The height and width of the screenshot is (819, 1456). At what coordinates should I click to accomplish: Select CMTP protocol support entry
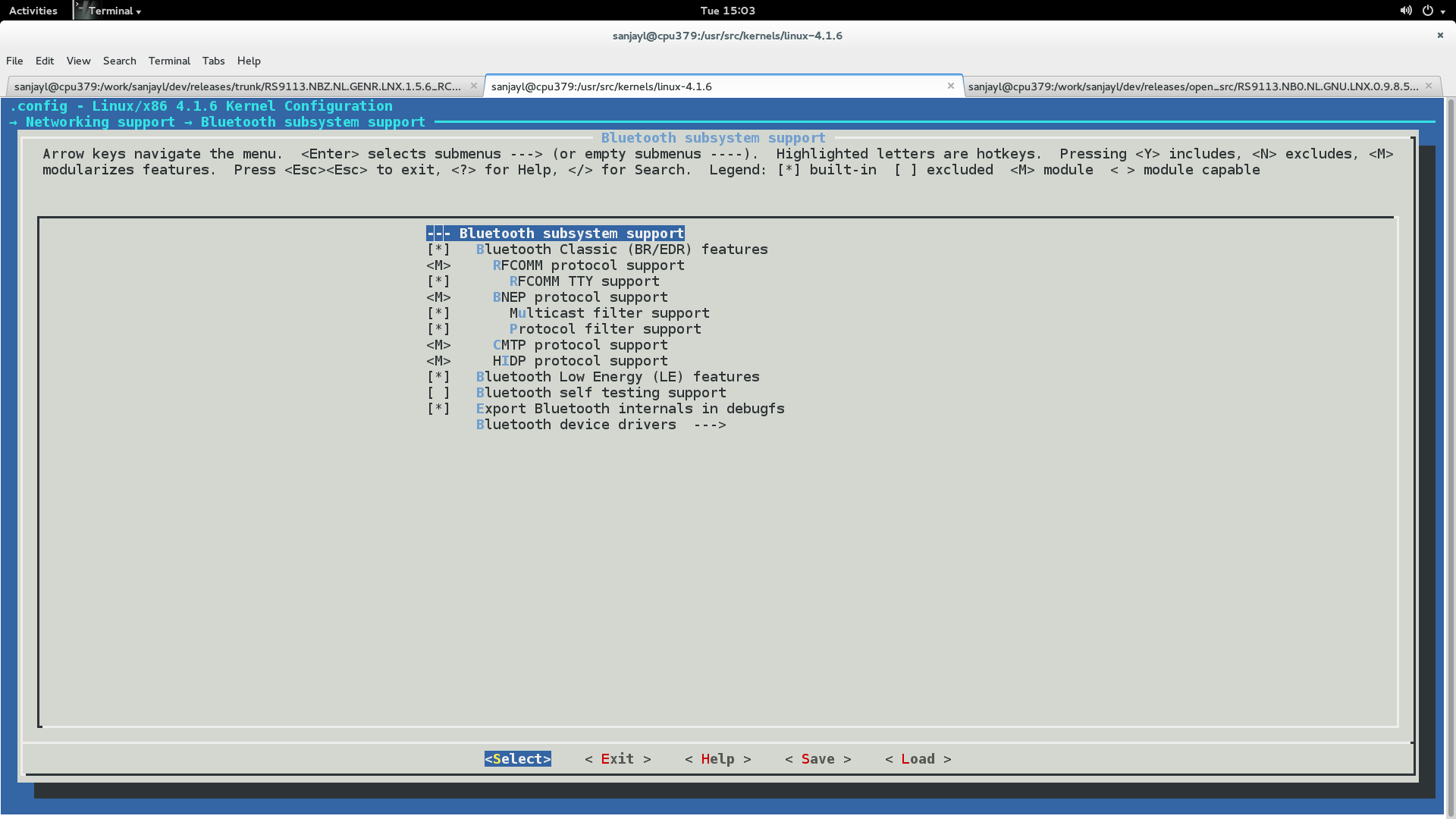point(580,344)
